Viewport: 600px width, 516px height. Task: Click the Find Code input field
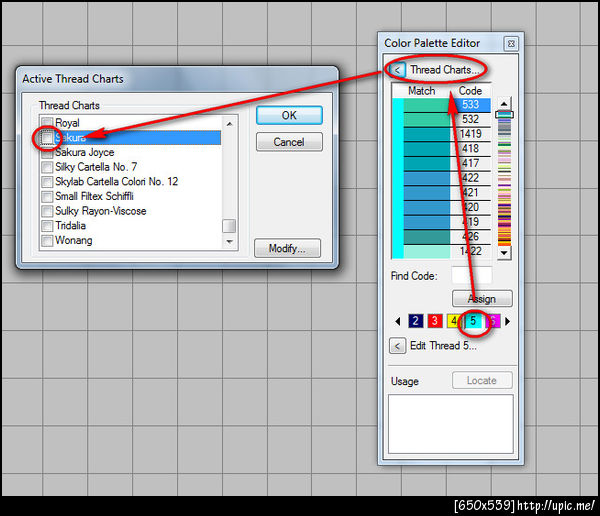[471, 275]
